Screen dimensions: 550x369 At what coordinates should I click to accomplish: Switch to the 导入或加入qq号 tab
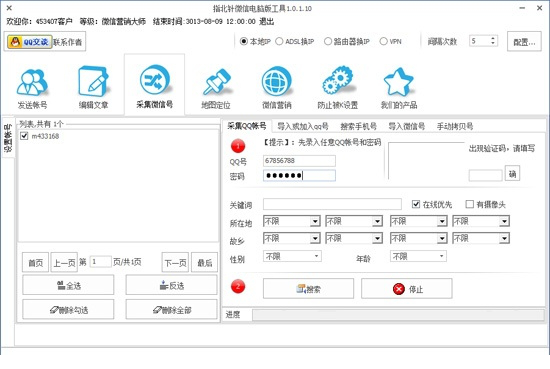[303, 126]
